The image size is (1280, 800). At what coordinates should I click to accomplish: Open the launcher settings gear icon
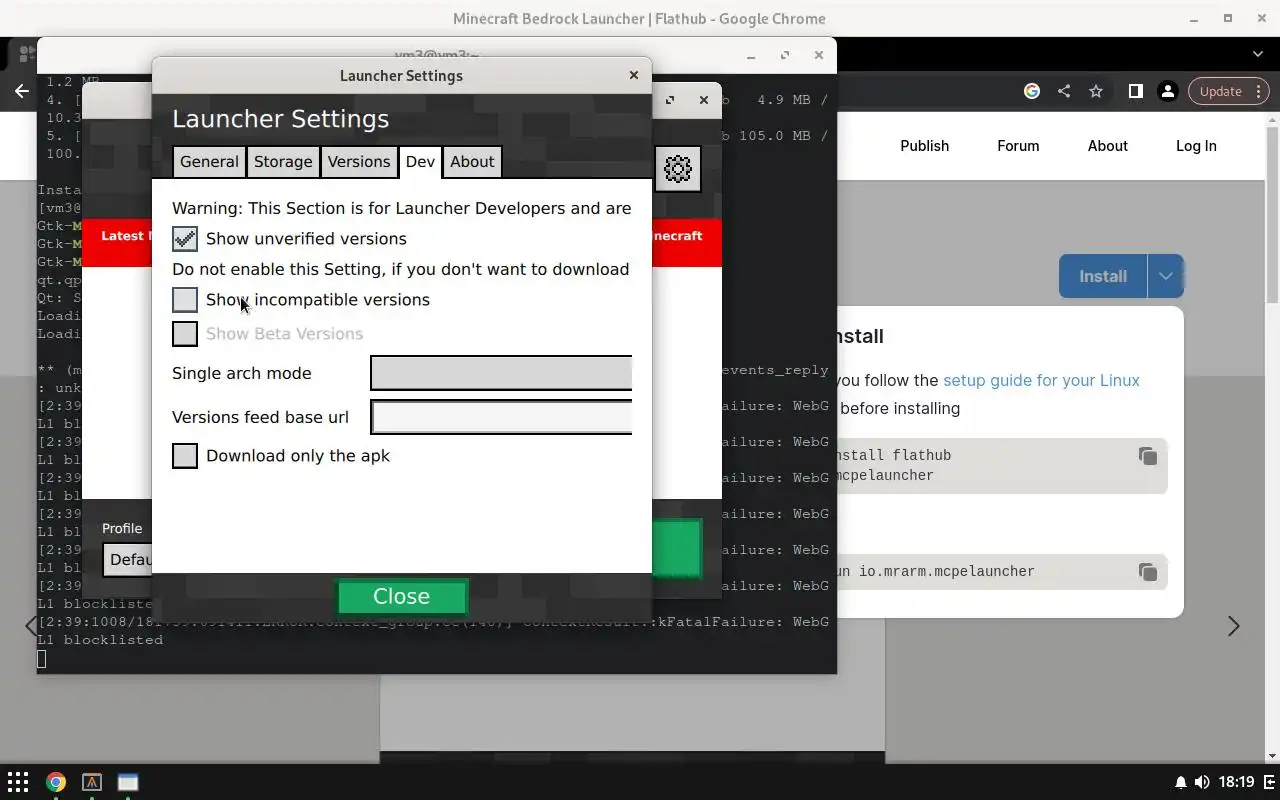678,169
